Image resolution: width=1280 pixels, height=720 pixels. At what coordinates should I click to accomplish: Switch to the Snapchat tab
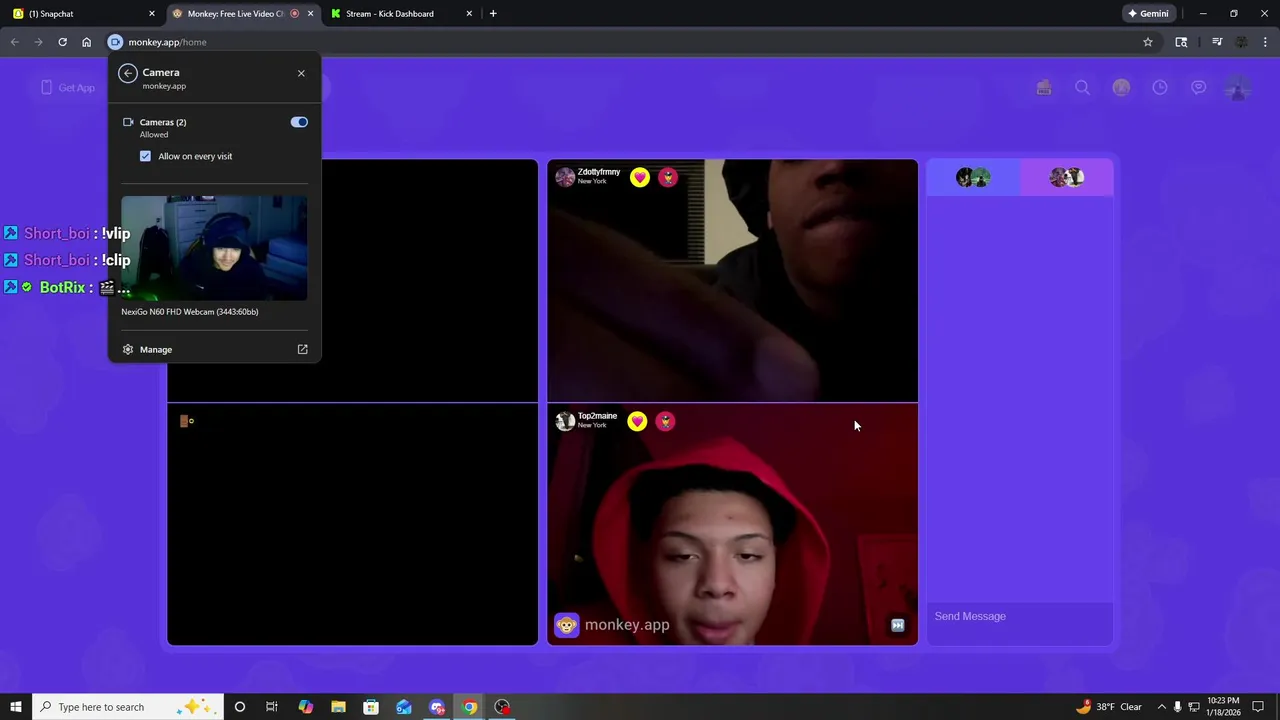coord(82,14)
